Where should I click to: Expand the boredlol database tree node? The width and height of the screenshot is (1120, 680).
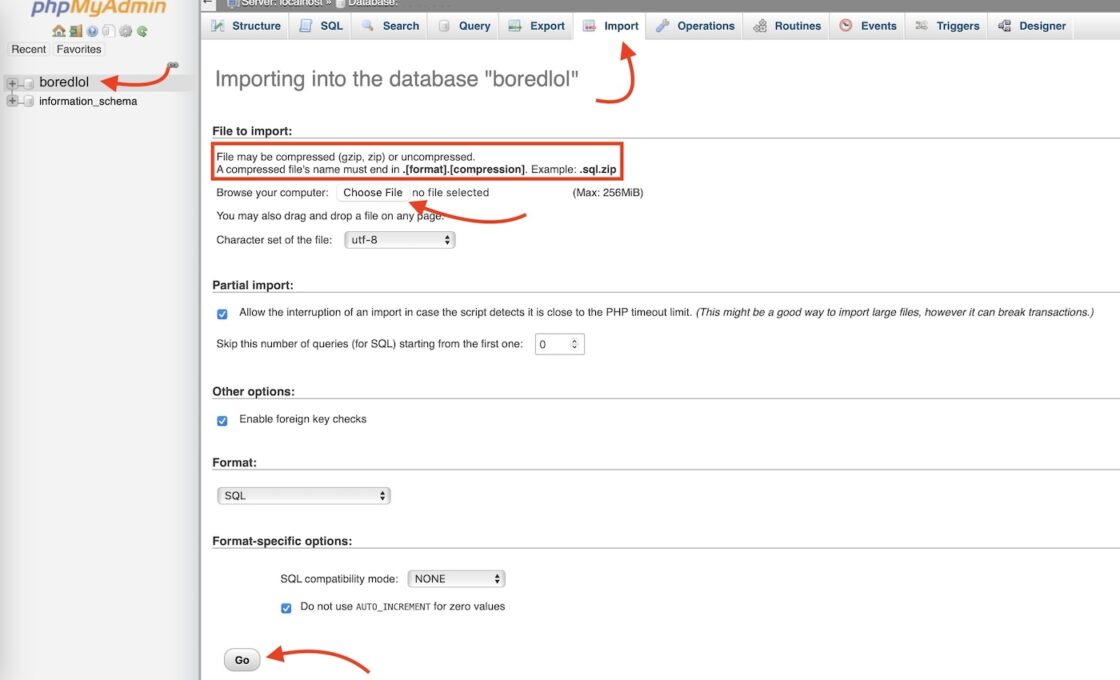[12, 83]
